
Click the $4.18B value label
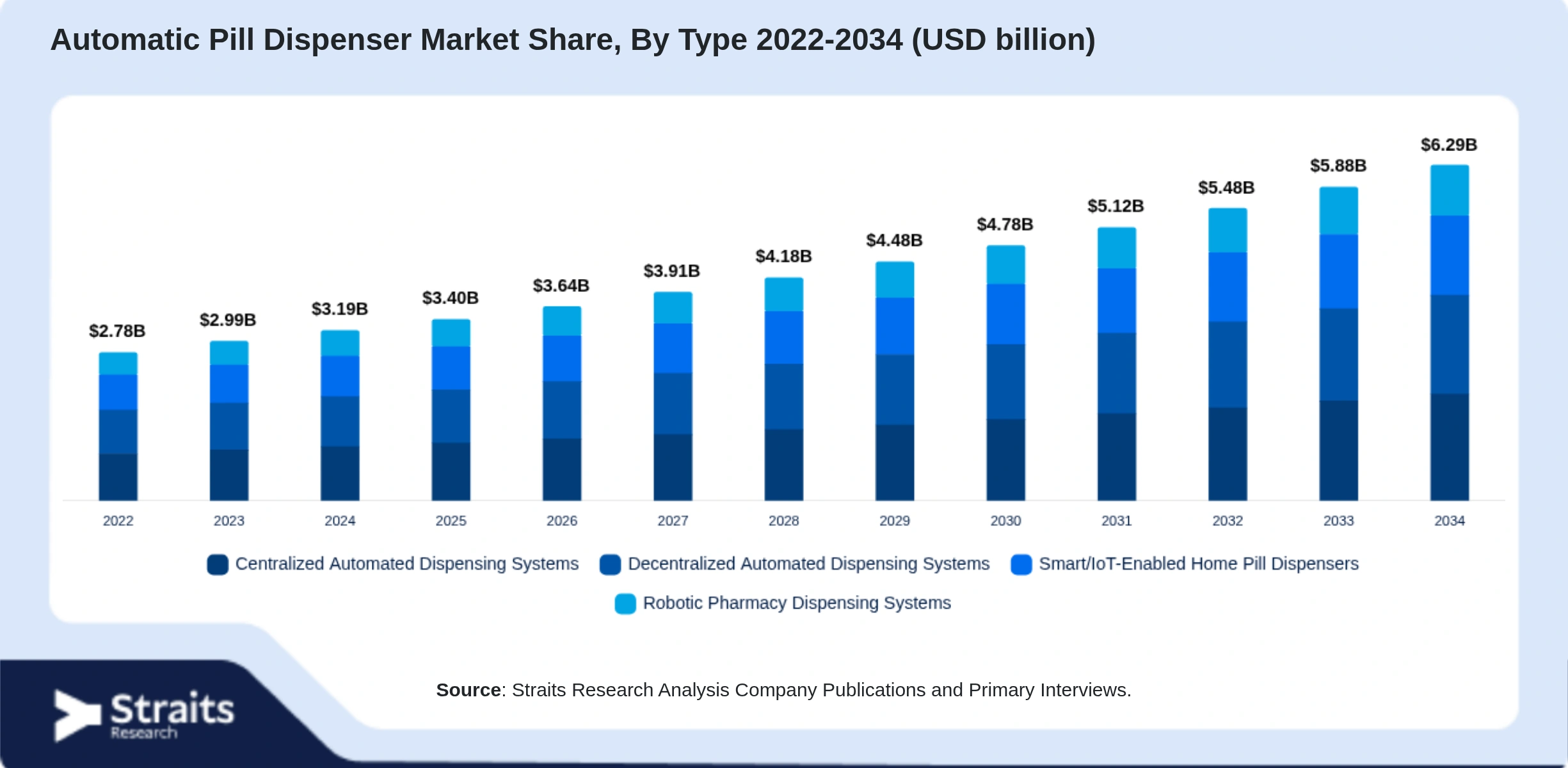(x=784, y=256)
